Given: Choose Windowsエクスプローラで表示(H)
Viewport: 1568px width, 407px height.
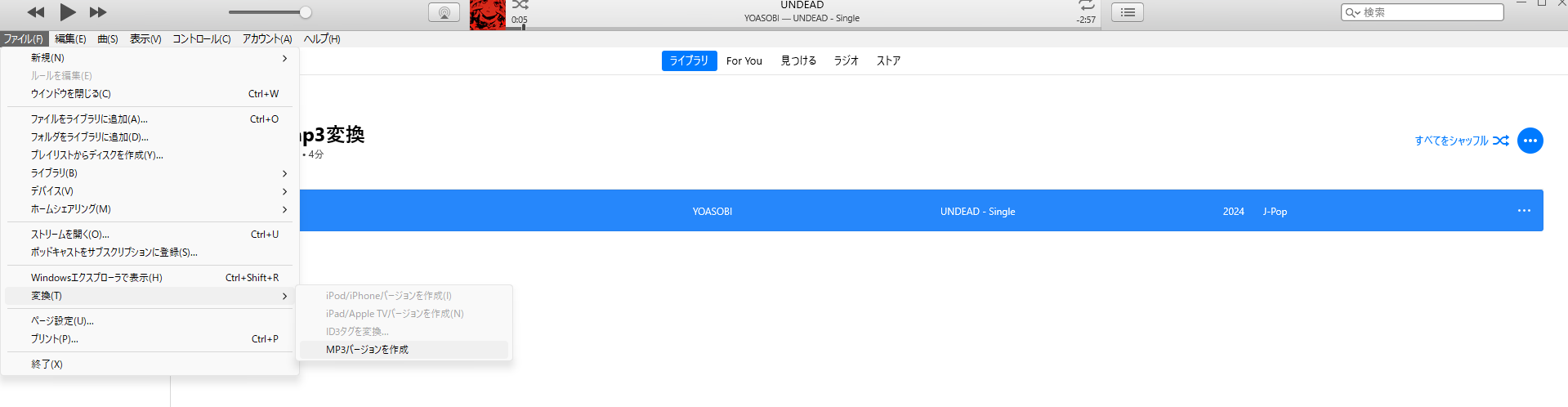Looking at the screenshot, I should (x=151, y=278).
